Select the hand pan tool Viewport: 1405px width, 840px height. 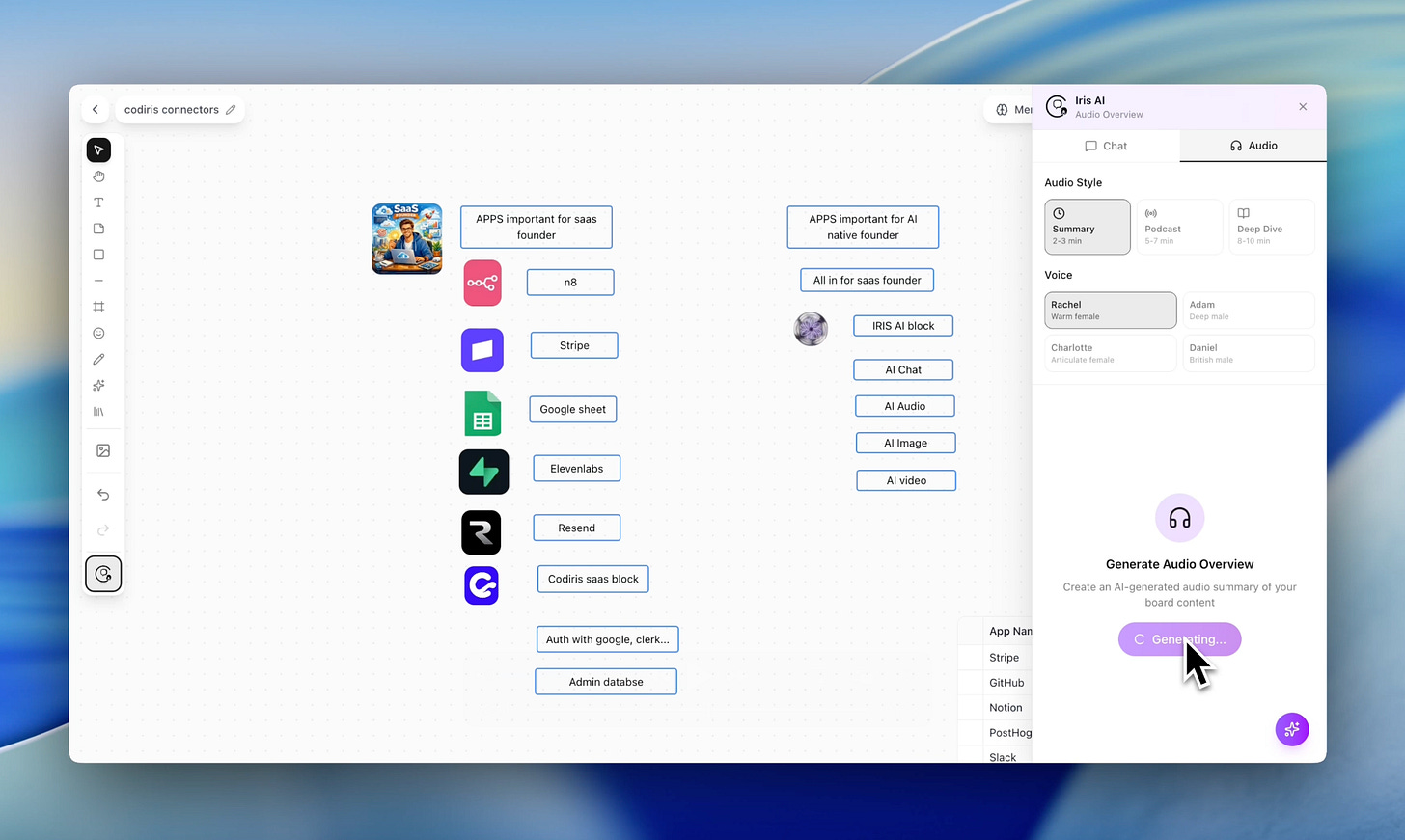tap(98, 176)
